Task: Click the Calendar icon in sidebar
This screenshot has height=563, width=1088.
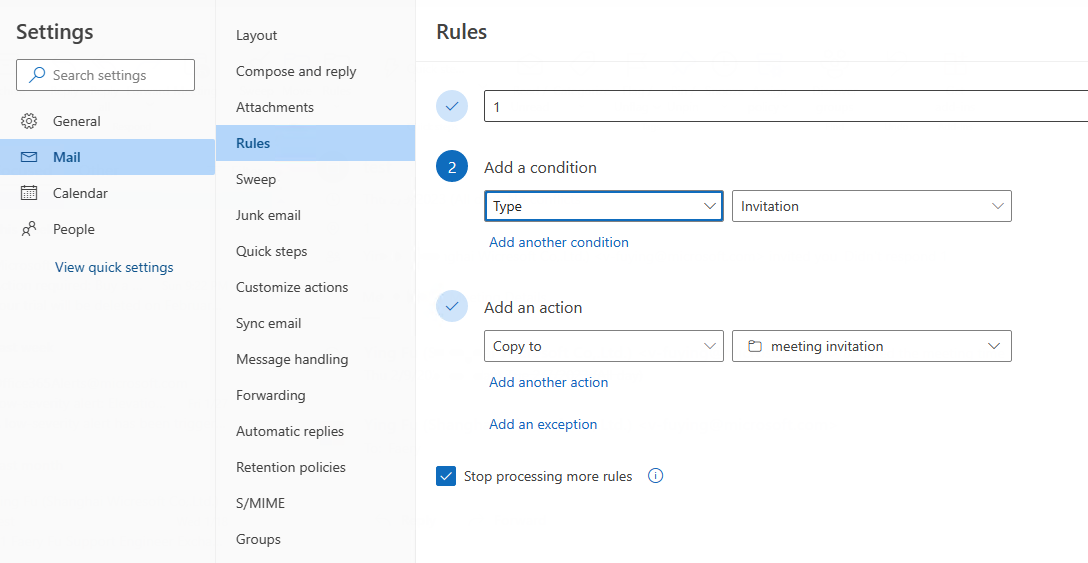Action: pyautogui.click(x=29, y=193)
